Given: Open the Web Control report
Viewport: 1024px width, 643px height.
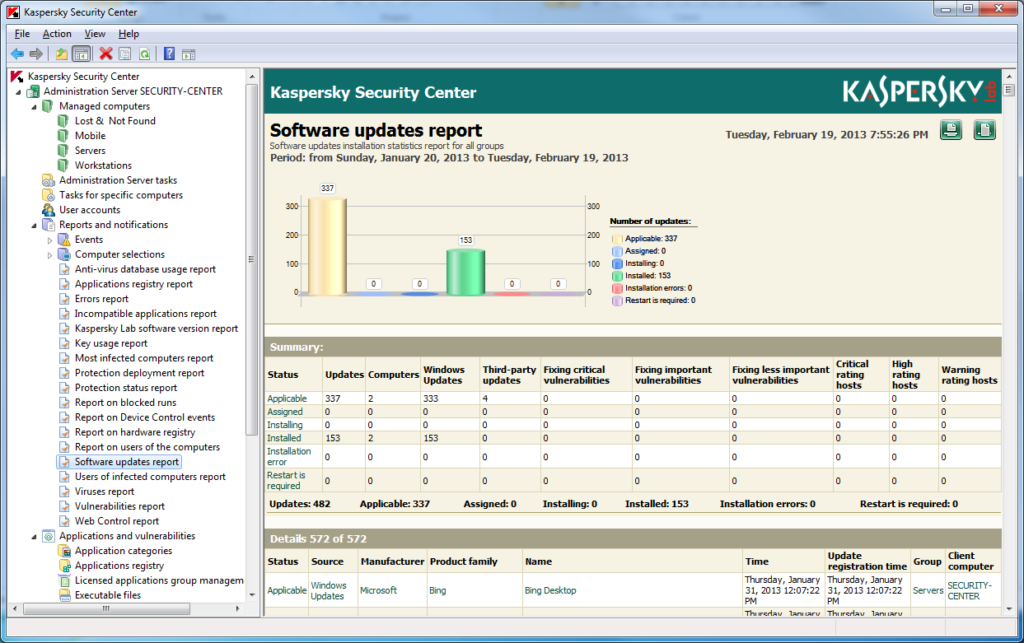Looking at the screenshot, I should (x=117, y=521).
